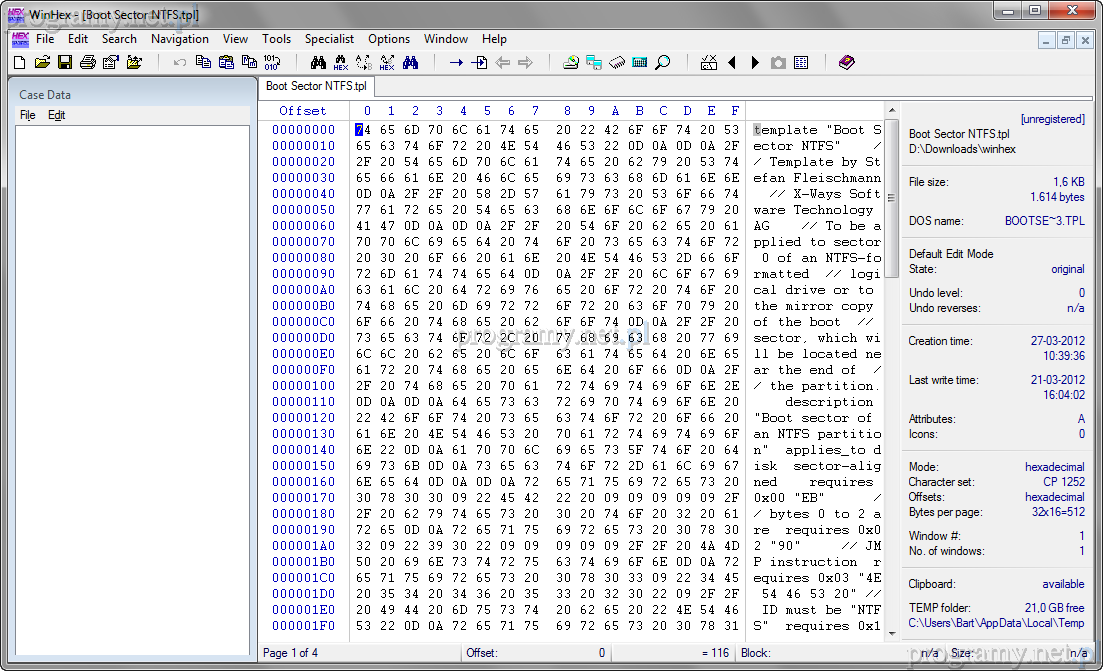
Task: Open the Tools menu
Action: pos(276,39)
